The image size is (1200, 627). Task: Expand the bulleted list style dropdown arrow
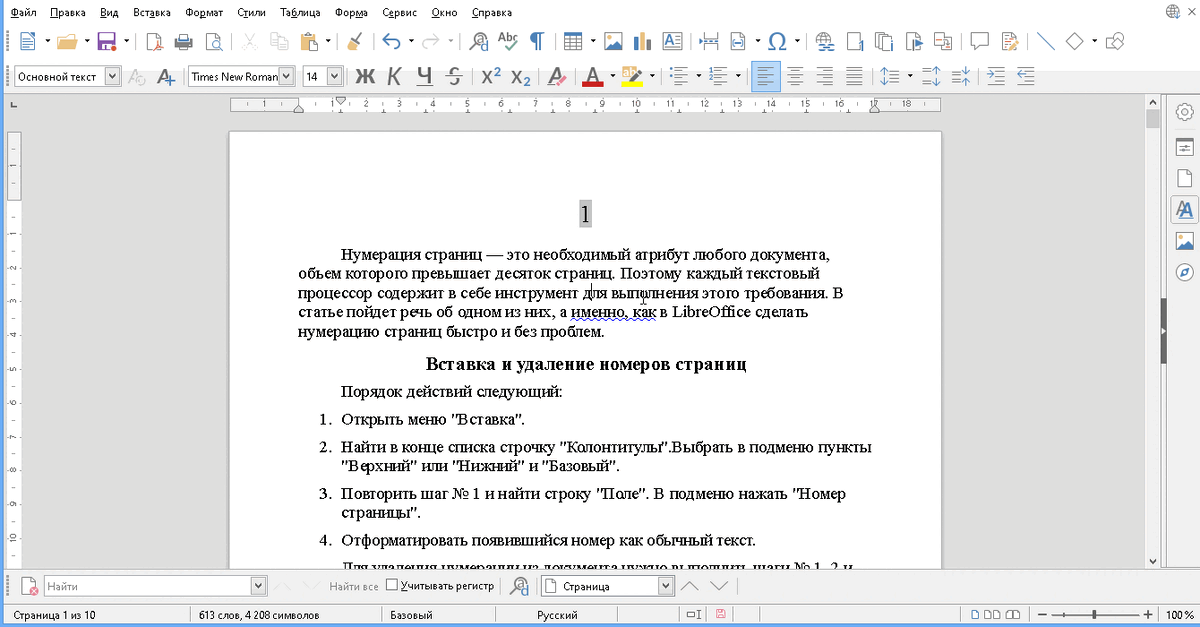coord(697,76)
